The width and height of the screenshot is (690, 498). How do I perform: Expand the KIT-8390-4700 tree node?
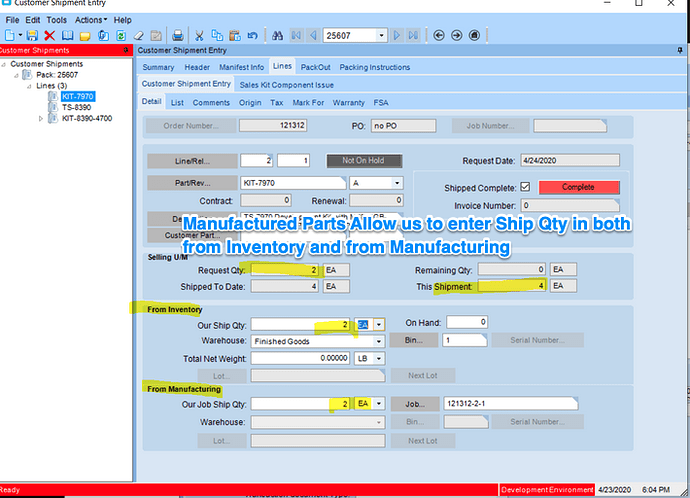(41, 118)
